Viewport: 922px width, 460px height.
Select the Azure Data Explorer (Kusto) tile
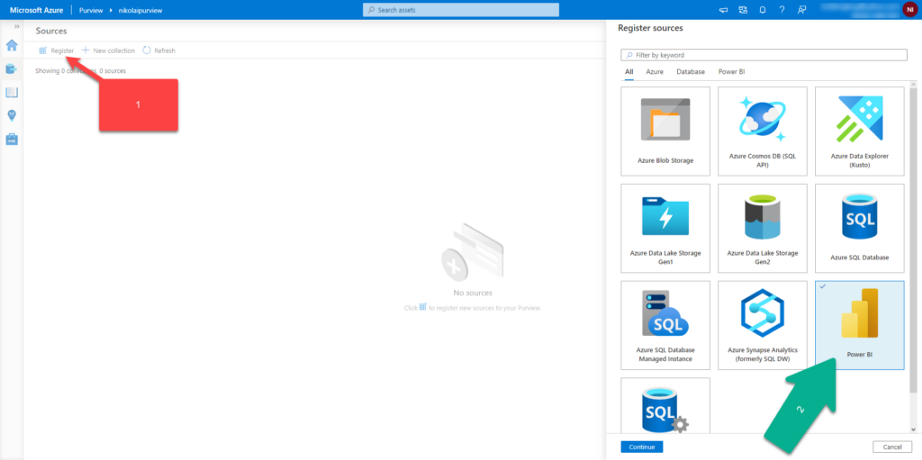point(860,131)
